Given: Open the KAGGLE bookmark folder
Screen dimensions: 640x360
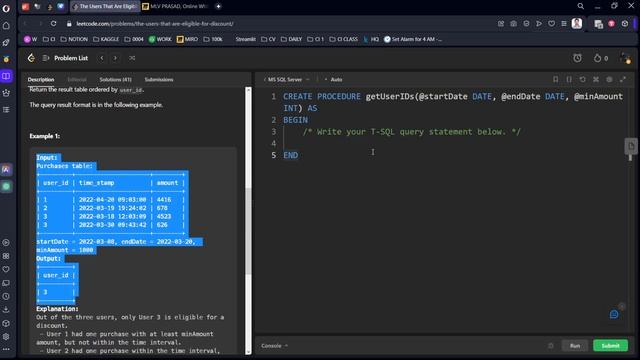Looking at the screenshot, I should [106, 39].
